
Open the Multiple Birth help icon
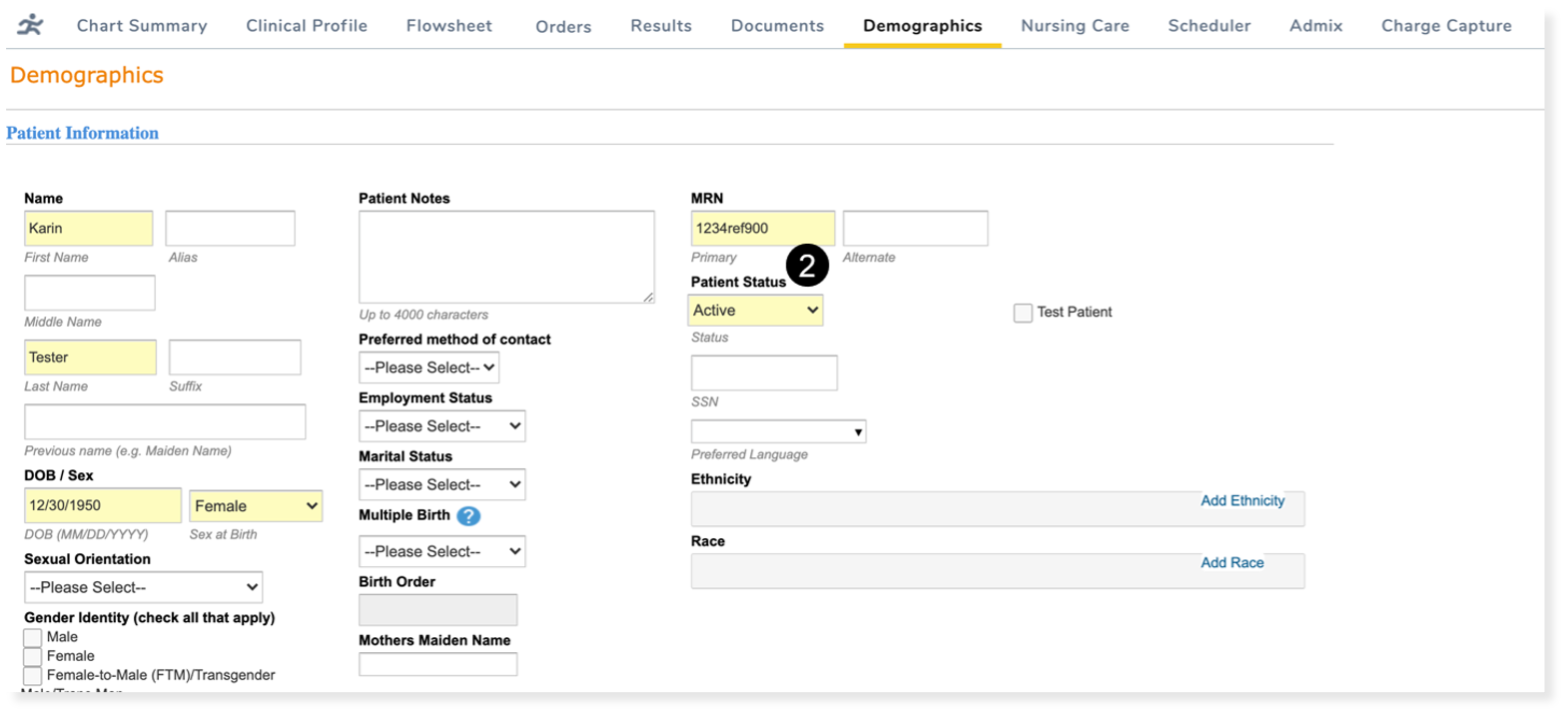468,516
